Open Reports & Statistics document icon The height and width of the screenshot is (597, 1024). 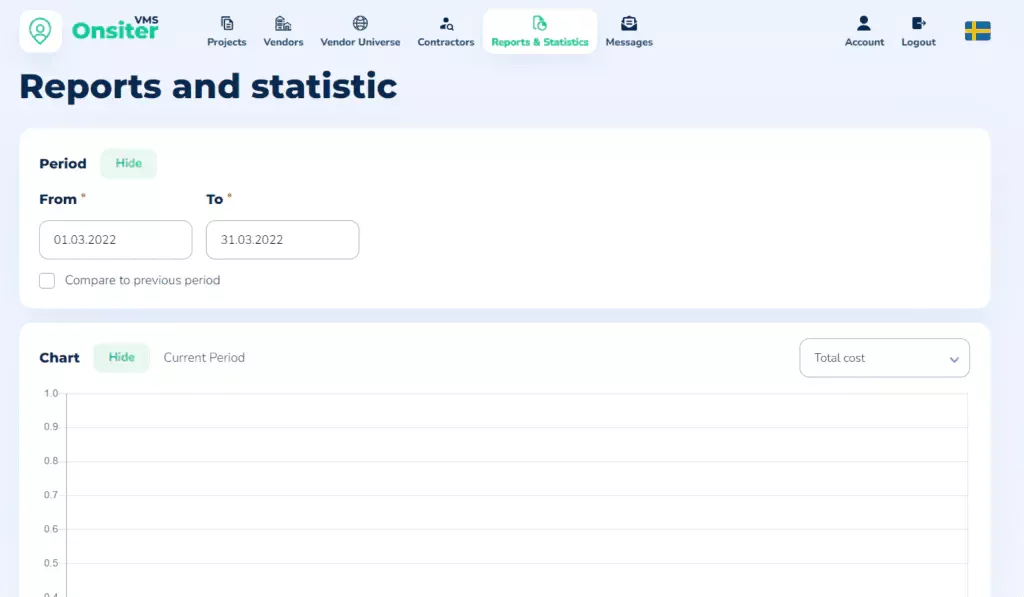[540, 23]
